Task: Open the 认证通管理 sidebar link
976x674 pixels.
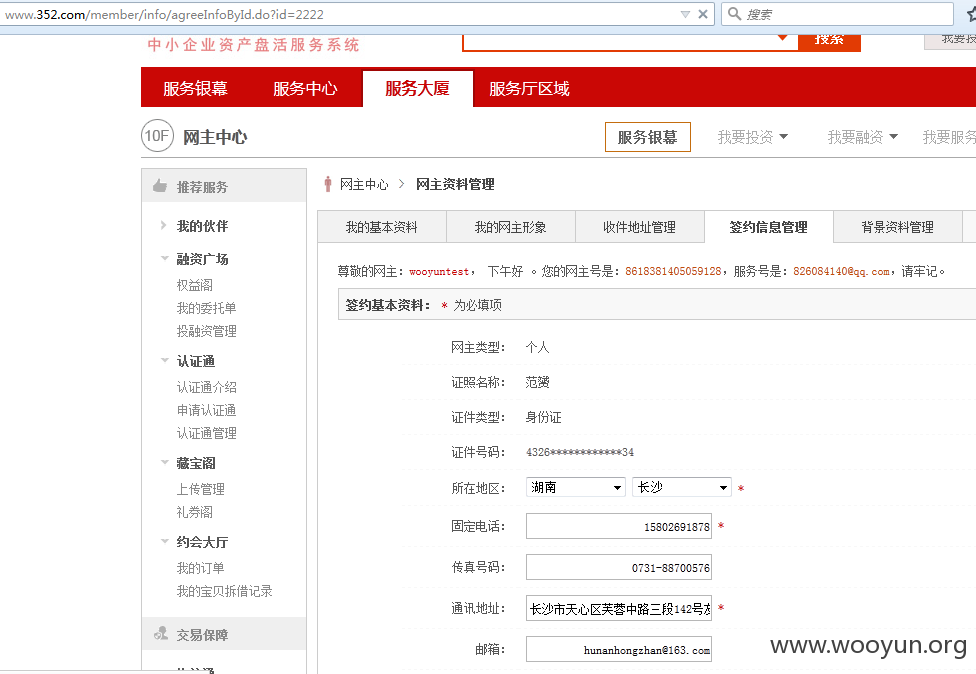Action: 207,433
